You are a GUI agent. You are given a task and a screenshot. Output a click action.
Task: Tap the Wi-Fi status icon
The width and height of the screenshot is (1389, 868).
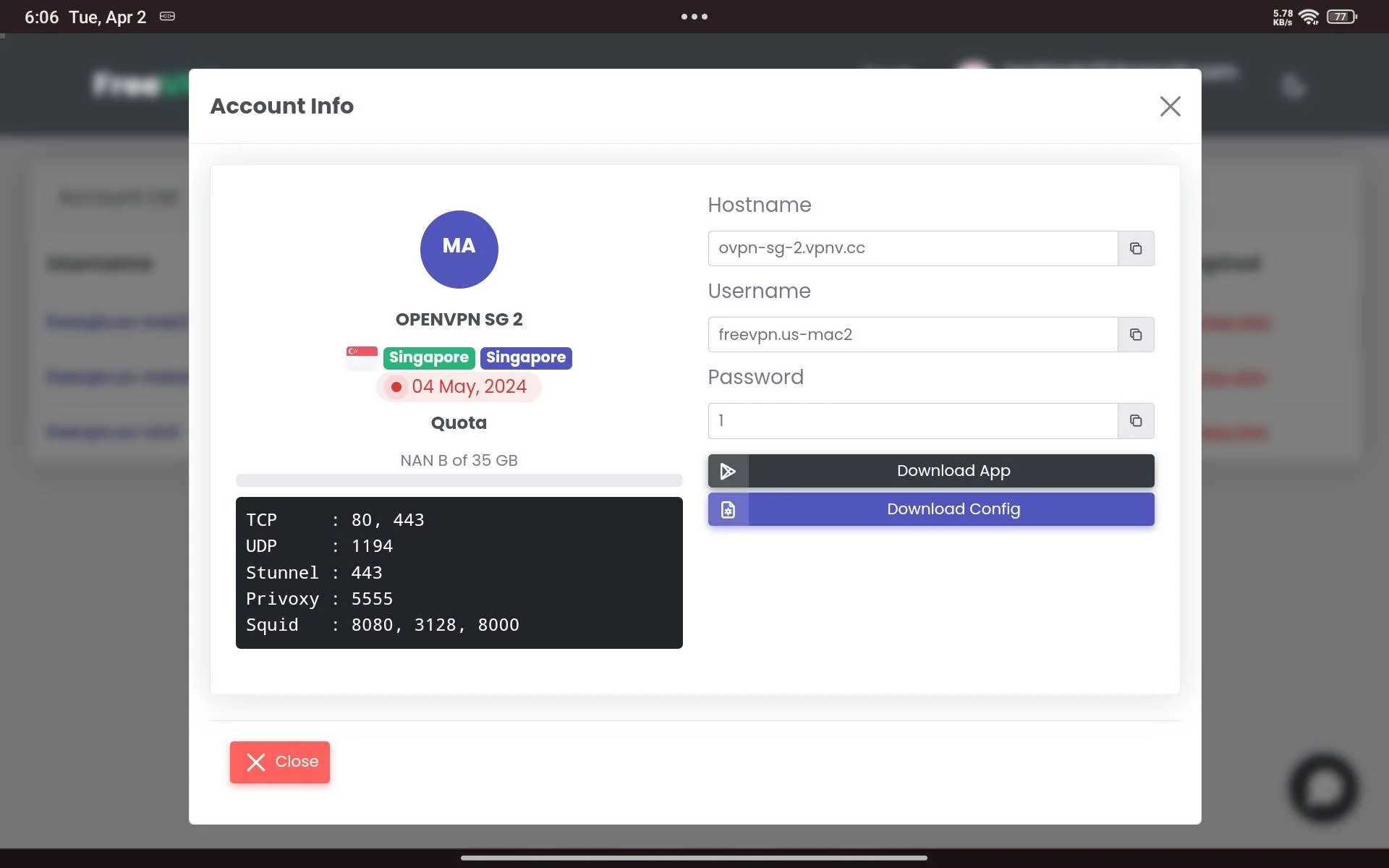tap(1309, 17)
